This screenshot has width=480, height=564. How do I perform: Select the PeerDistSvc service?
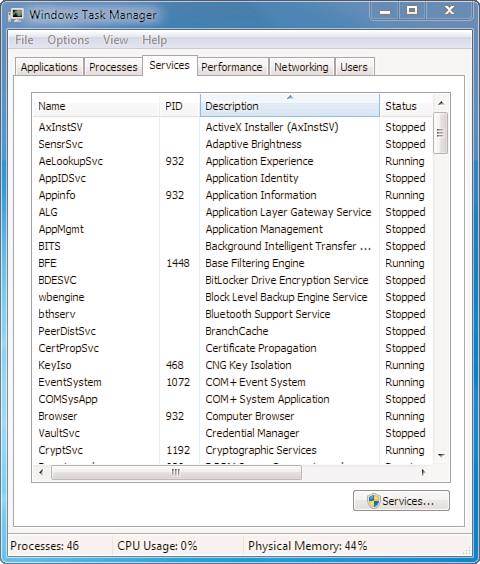[232, 331]
